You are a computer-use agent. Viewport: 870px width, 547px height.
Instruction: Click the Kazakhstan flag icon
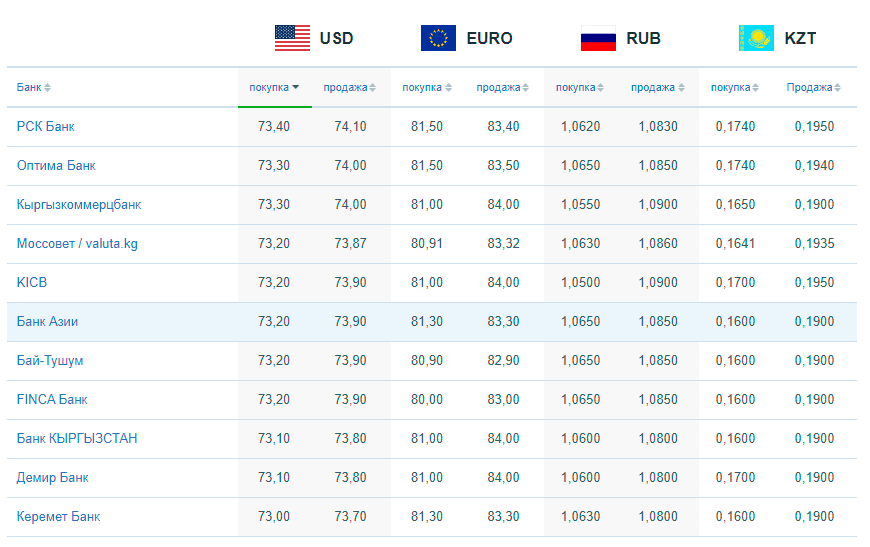pos(756,38)
